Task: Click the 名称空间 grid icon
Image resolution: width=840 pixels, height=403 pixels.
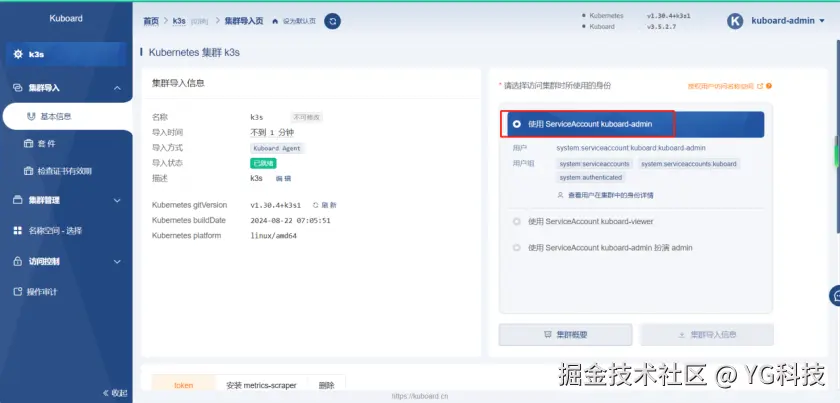Action: point(18,231)
